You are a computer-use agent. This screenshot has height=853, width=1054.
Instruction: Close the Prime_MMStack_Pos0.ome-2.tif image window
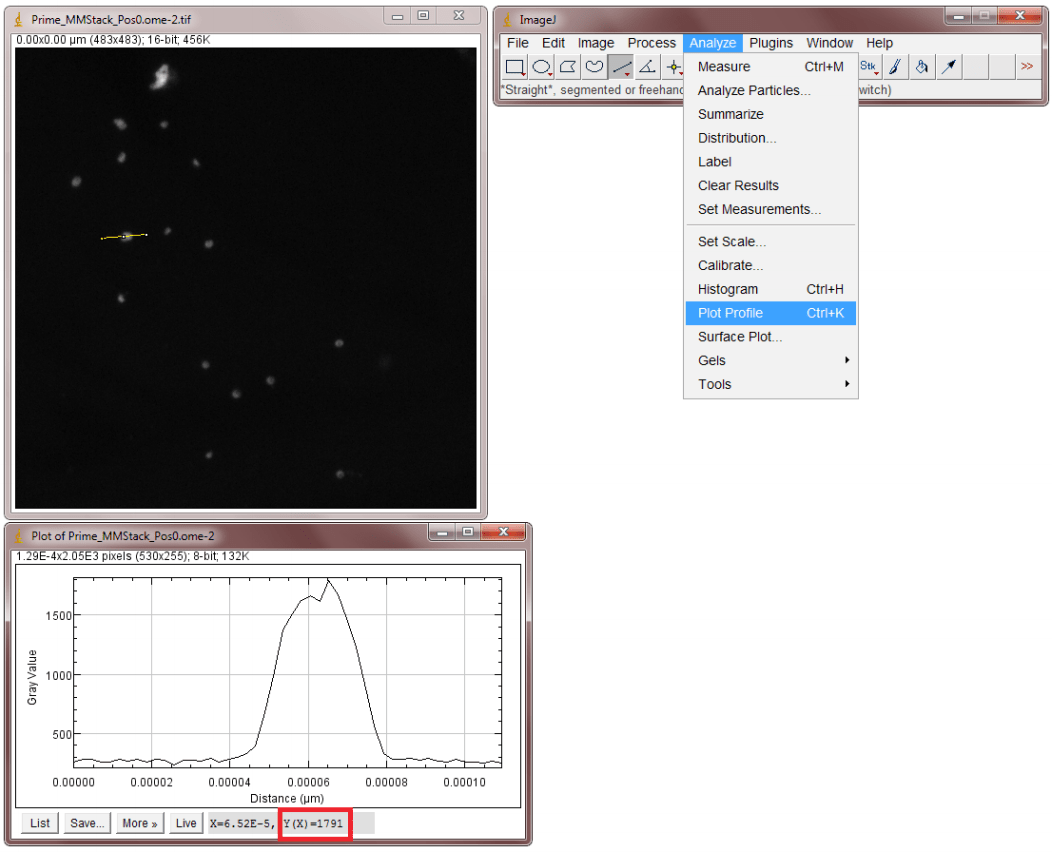click(x=459, y=16)
